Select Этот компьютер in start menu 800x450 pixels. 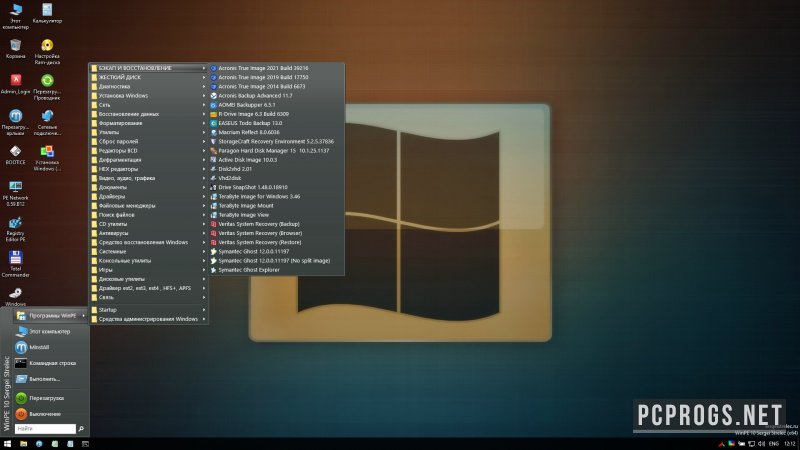50,332
